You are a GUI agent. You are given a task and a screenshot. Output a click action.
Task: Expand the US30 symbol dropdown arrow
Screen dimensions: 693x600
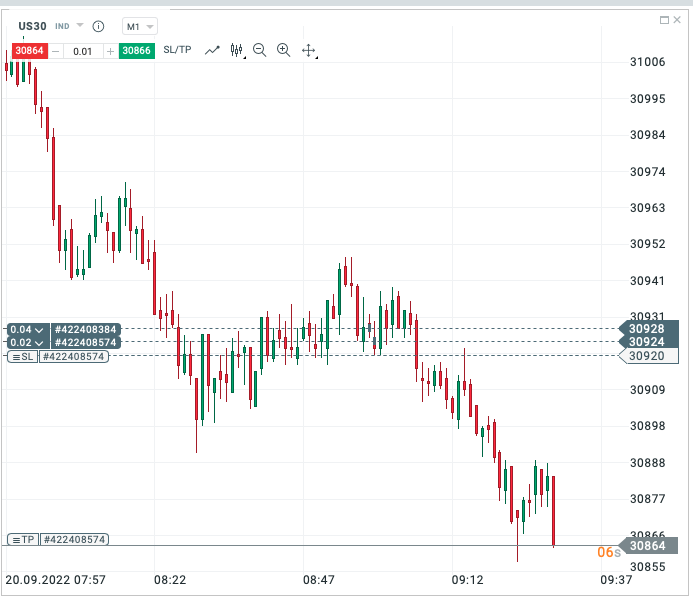[80, 25]
